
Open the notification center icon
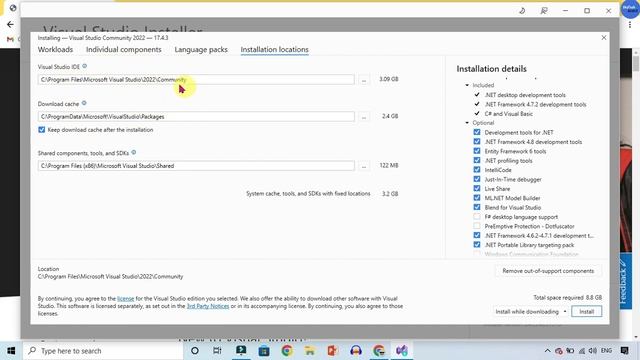pyautogui.click(x=624, y=351)
